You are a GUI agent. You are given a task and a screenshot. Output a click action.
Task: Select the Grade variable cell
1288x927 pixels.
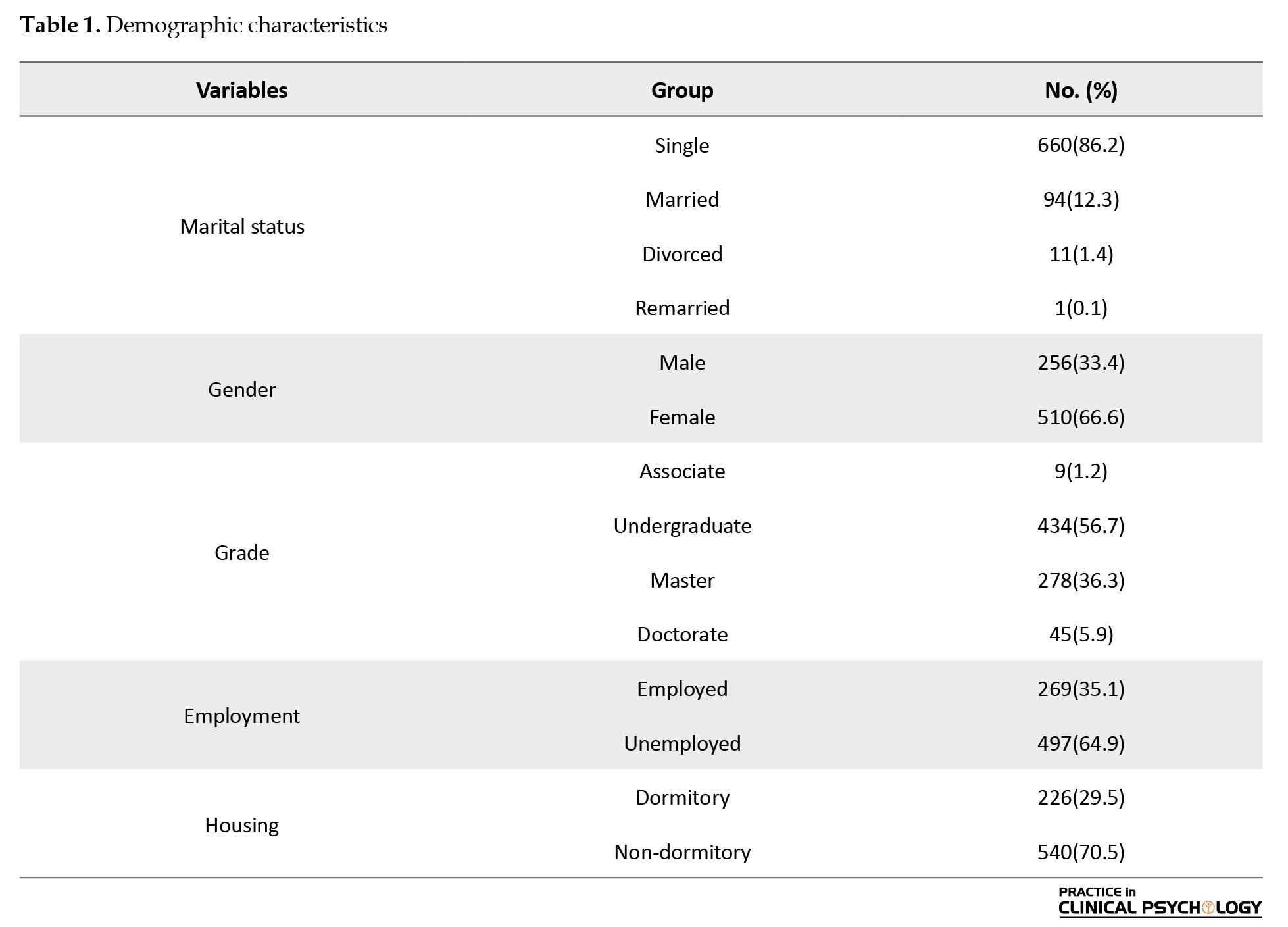coord(241,553)
